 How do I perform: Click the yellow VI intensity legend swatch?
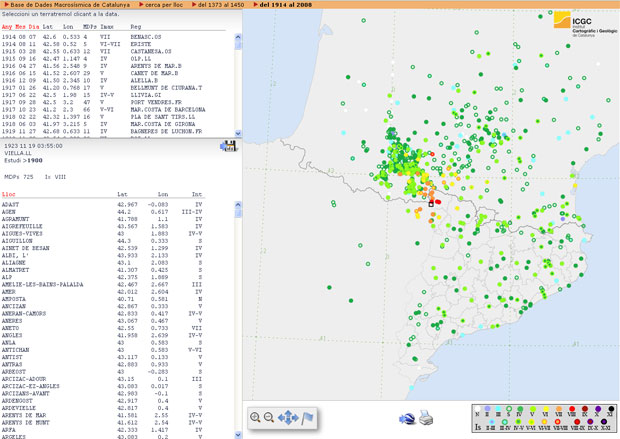point(546,409)
